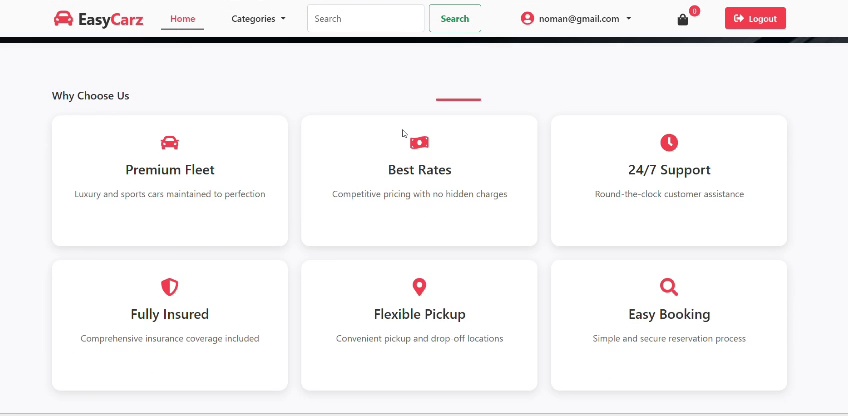Click the EasyCarz red car logo icon

(x=63, y=18)
